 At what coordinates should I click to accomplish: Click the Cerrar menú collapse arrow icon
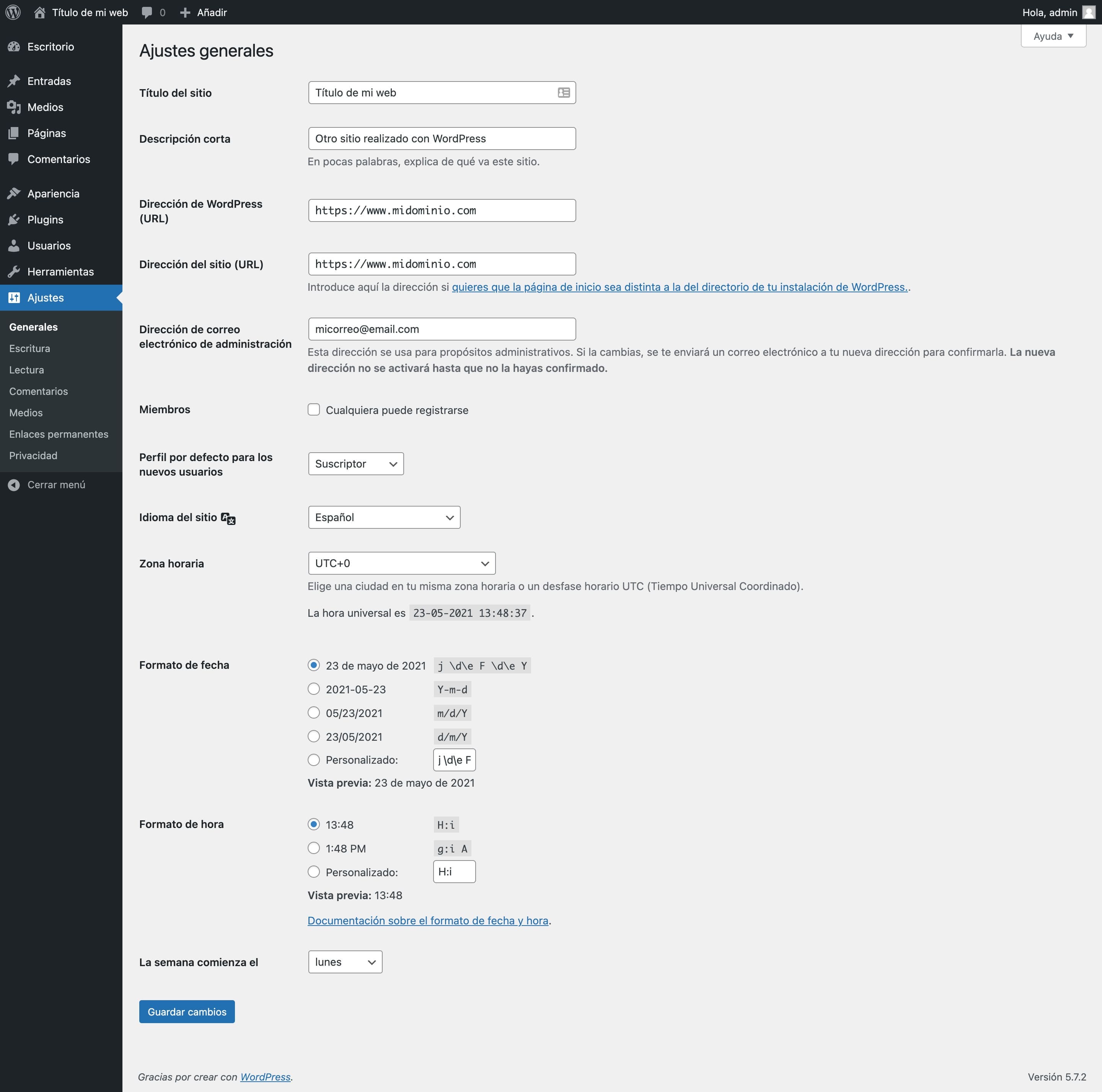pos(14,485)
